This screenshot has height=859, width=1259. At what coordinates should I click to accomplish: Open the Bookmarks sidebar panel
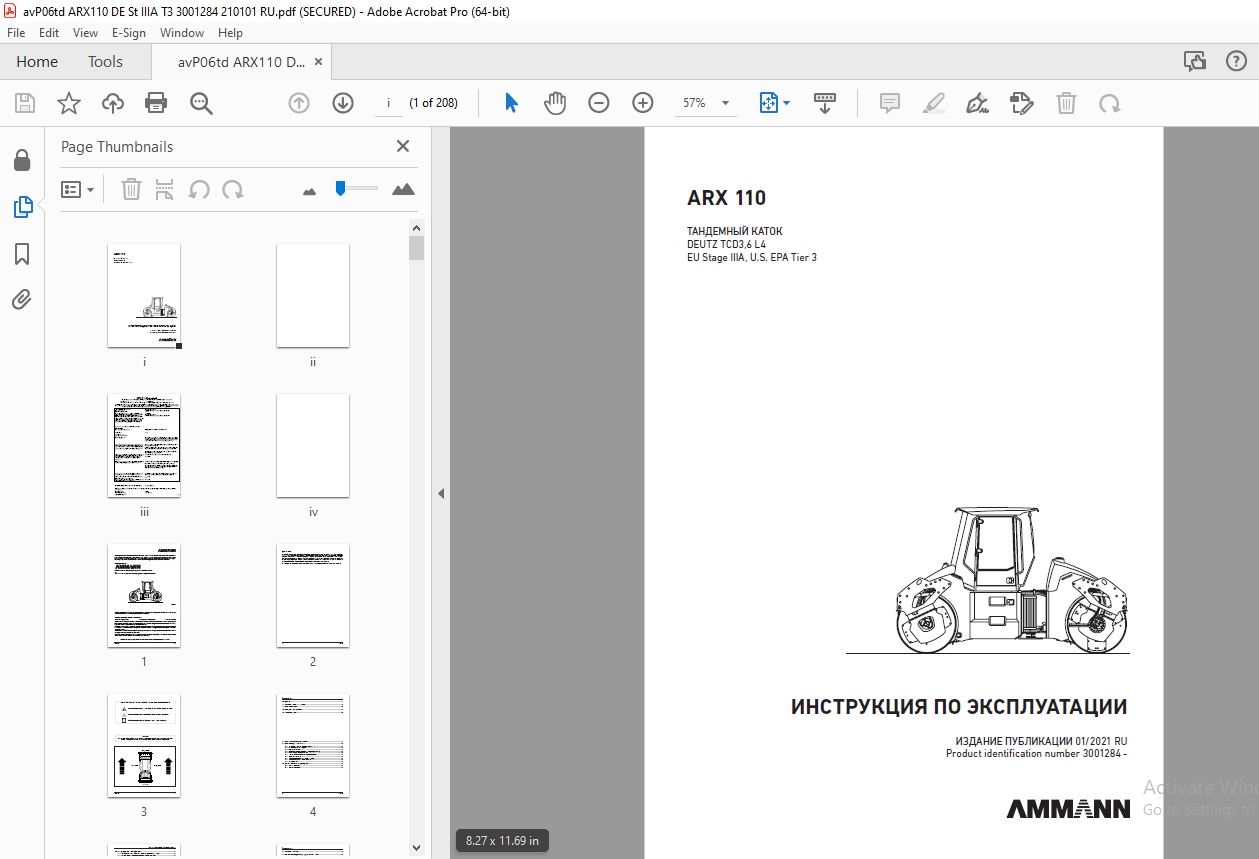coord(22,254)
